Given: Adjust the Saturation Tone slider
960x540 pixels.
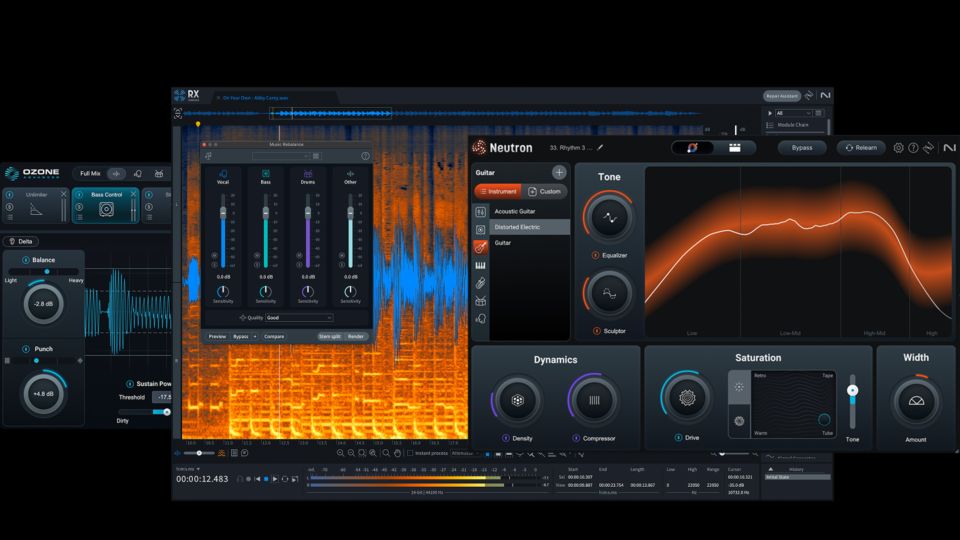Looking at the screenshot, I should tap(852, 401).
